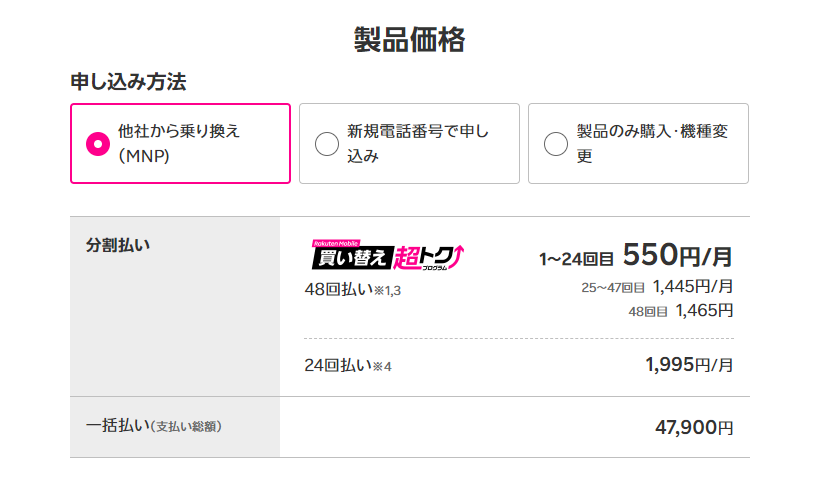Click the 1,465円 final payment price
The height and width of the screenshot is (492, 835).
(x=704, y=310)
